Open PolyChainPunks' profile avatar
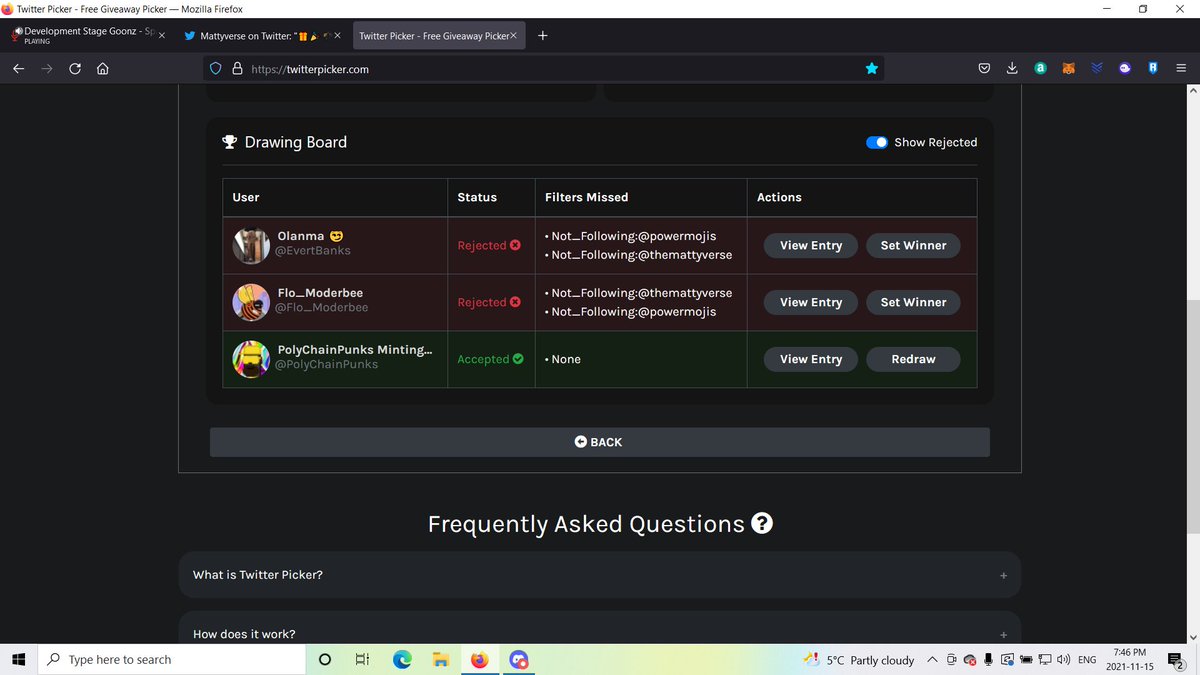 point(251,359)
